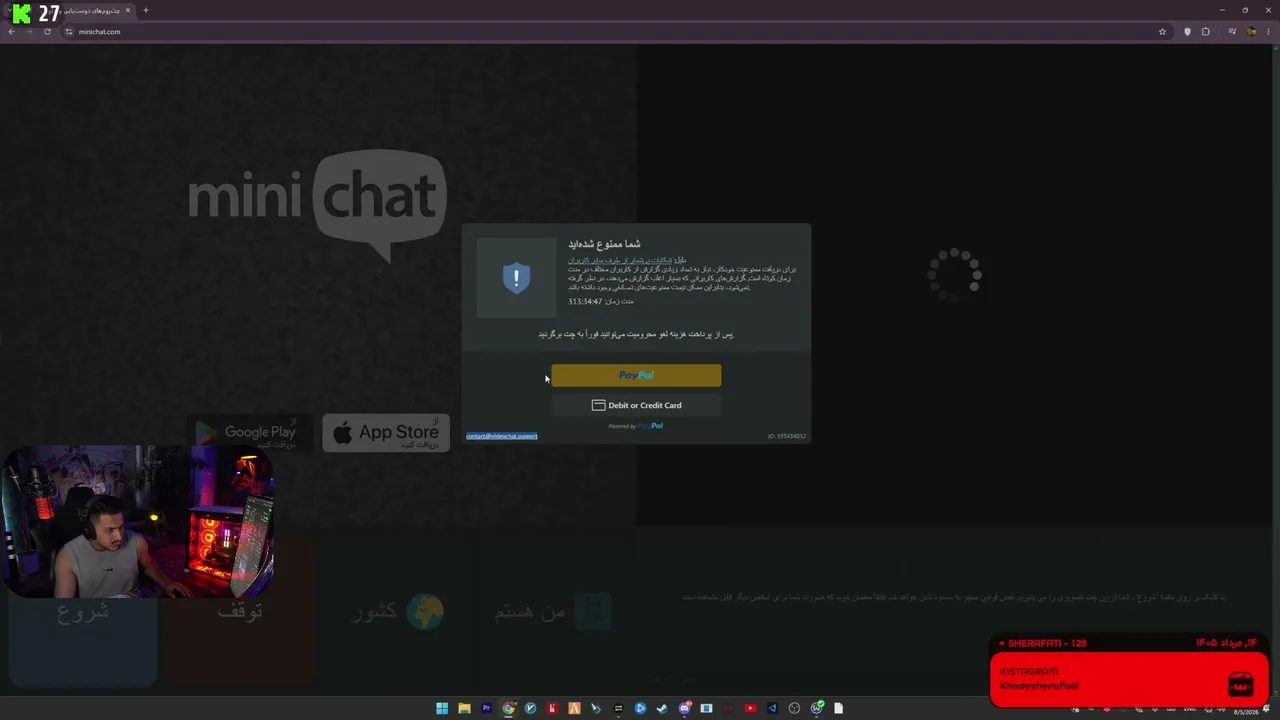
Task: Open Adobe Premiere Pro from the taskbar
Action: pos(486,708)
